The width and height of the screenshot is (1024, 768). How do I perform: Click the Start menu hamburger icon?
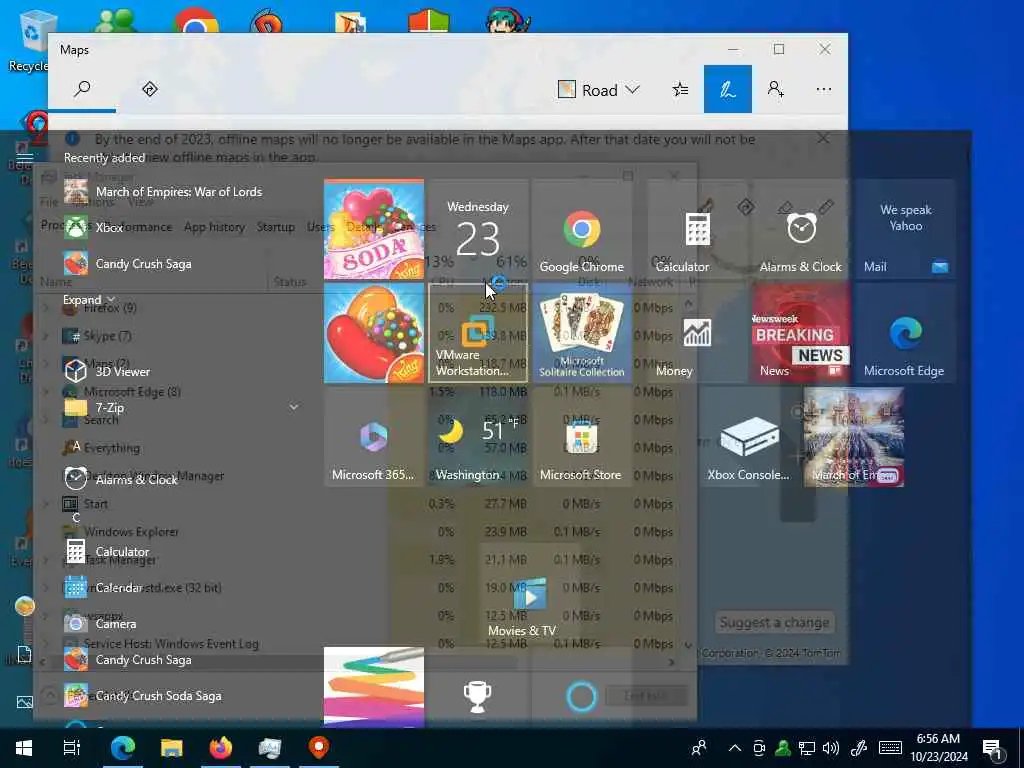coord(25,157)
